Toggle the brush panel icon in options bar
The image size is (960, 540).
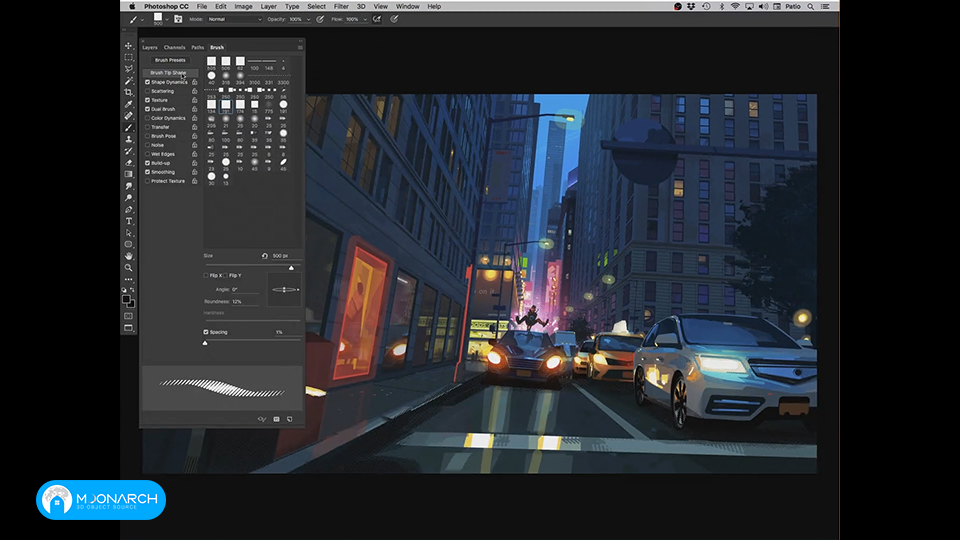[178, 19]
